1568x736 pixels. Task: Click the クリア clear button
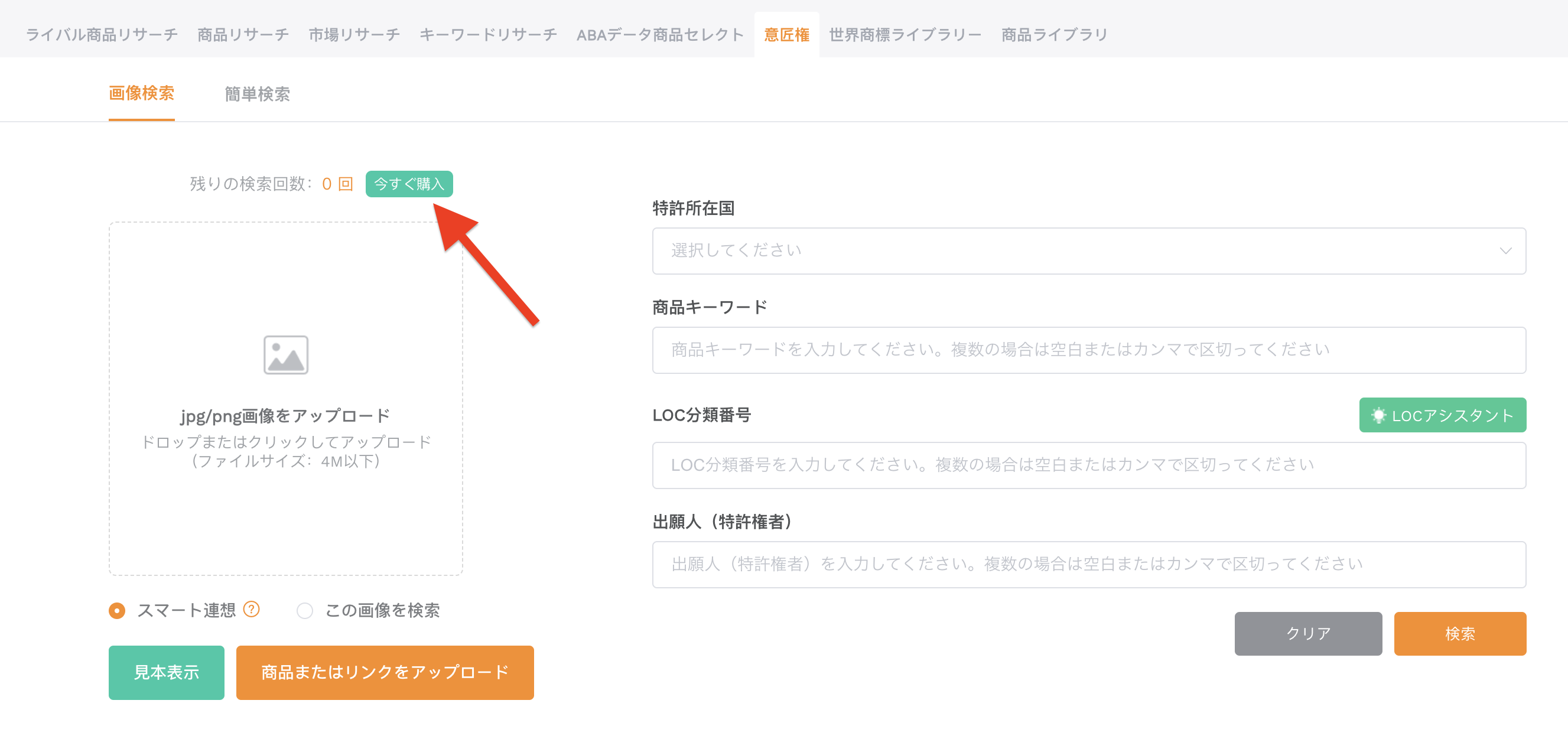[1308, 633]
